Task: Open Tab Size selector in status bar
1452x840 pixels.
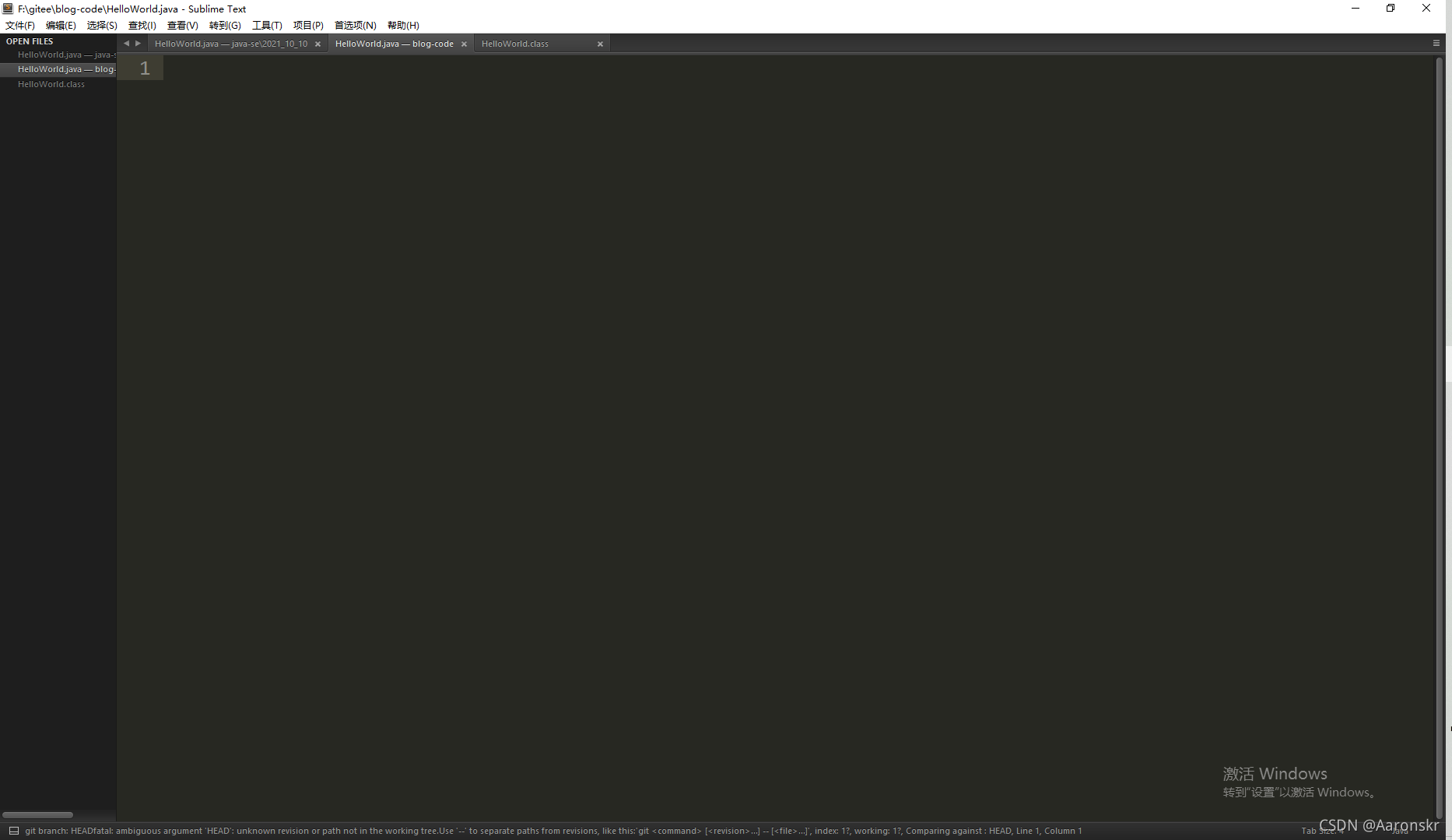Action: point(1322,831)
